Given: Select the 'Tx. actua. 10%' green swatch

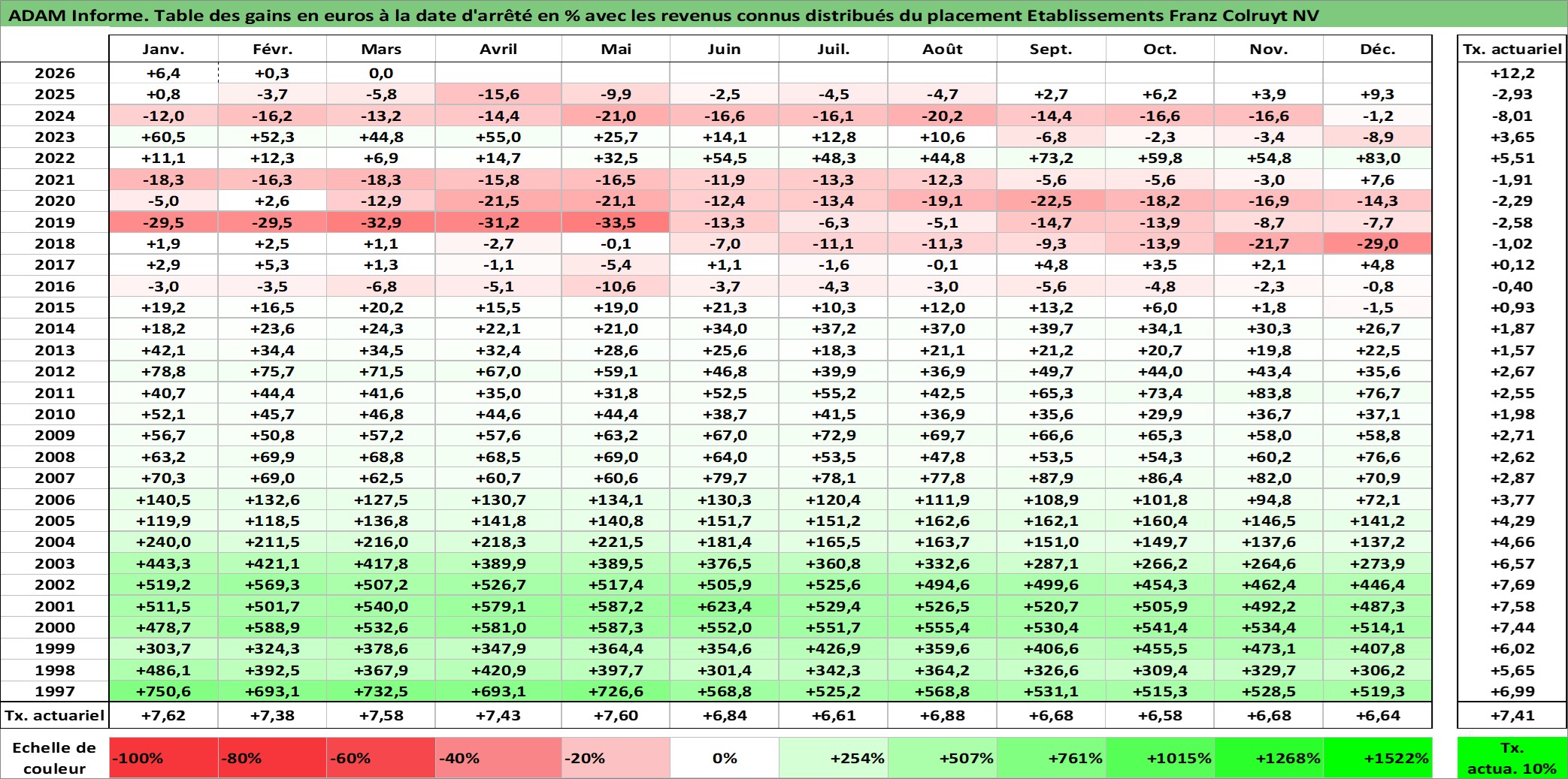Looking at the screenshot, I should pos(1512,757).
